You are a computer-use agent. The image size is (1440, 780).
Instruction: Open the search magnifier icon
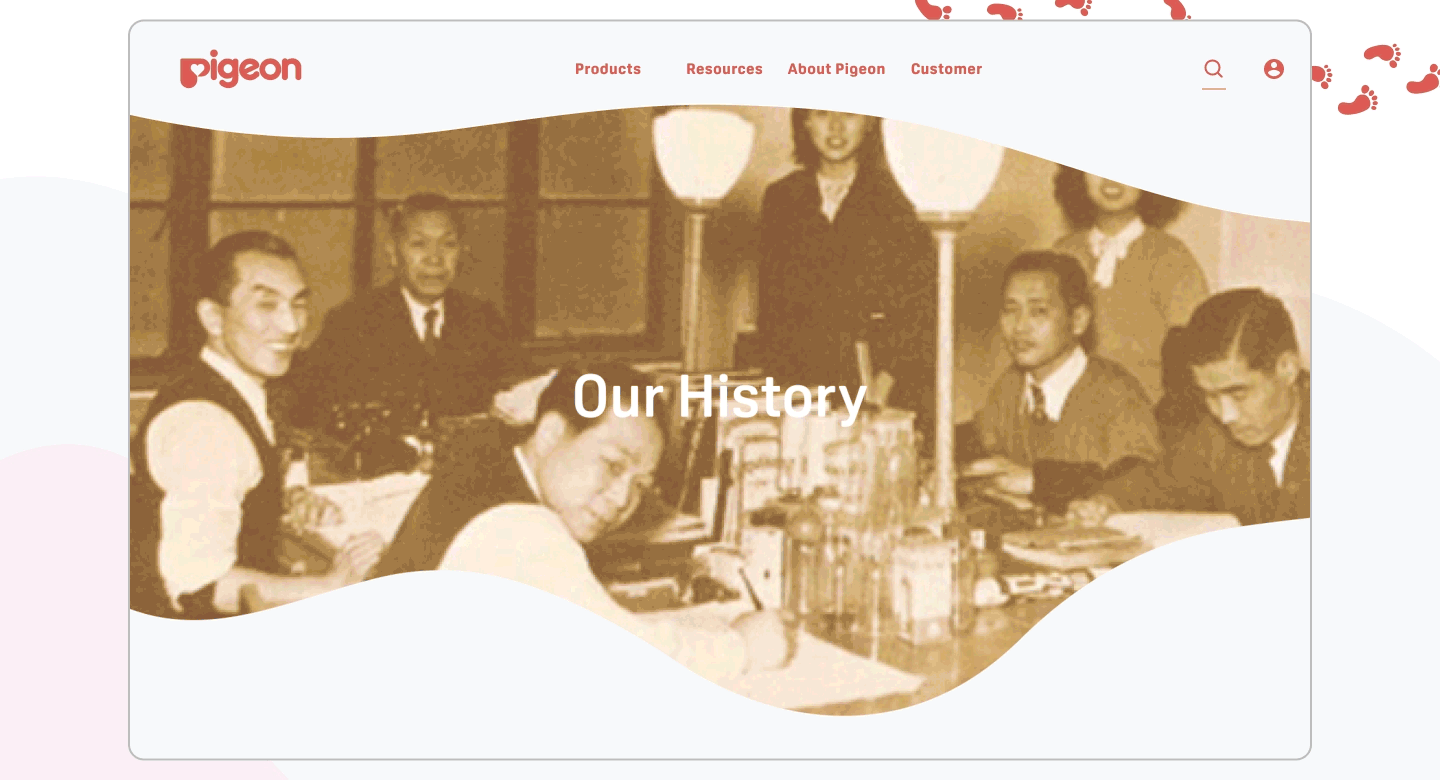pos(1213,68)
